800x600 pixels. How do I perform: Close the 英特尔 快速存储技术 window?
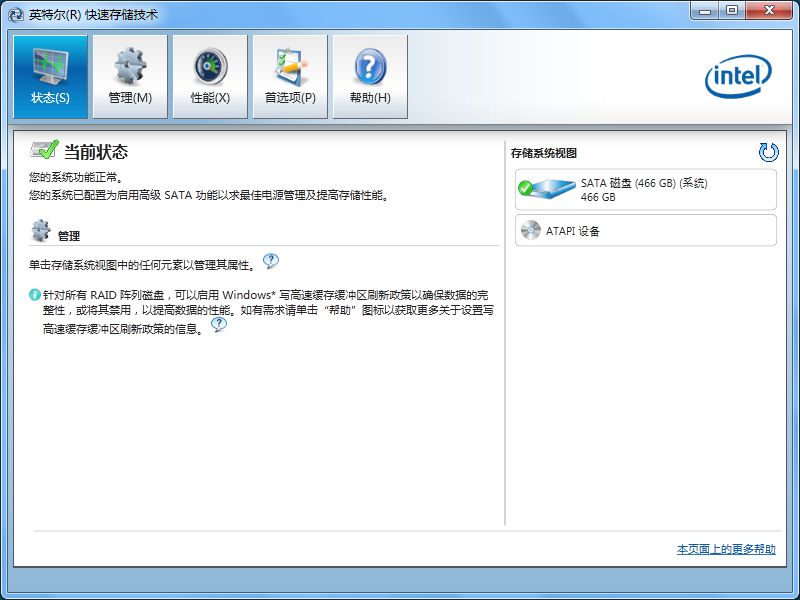tap(769, 11)
